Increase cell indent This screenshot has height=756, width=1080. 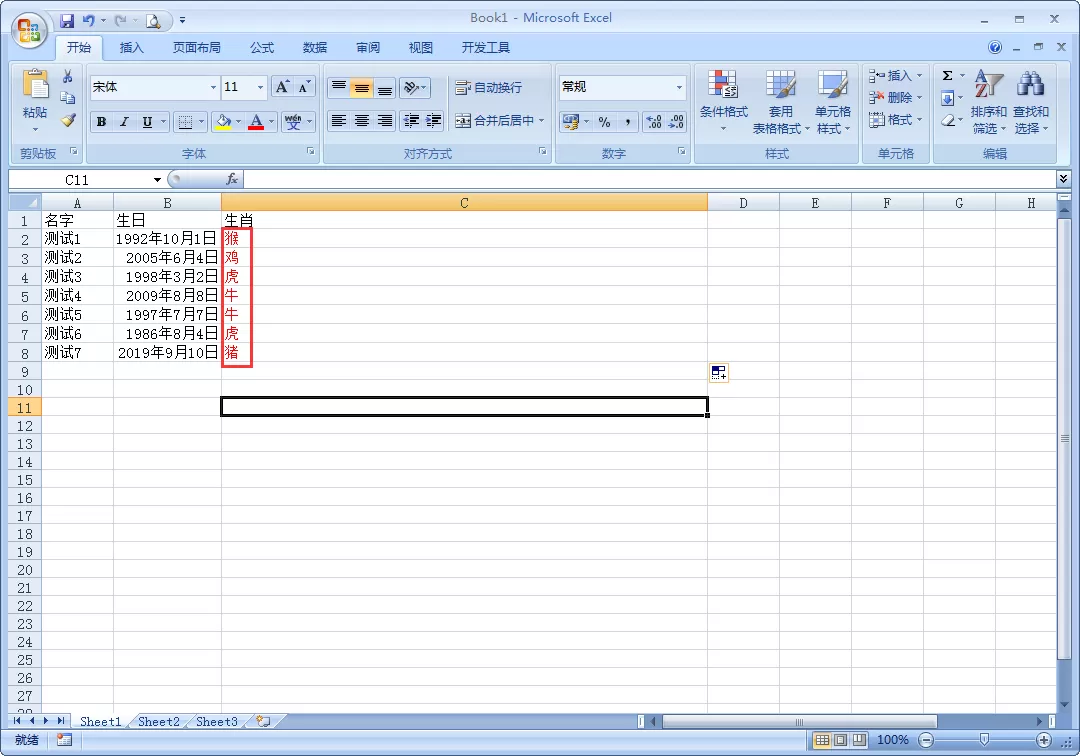(x=433, y=121)
